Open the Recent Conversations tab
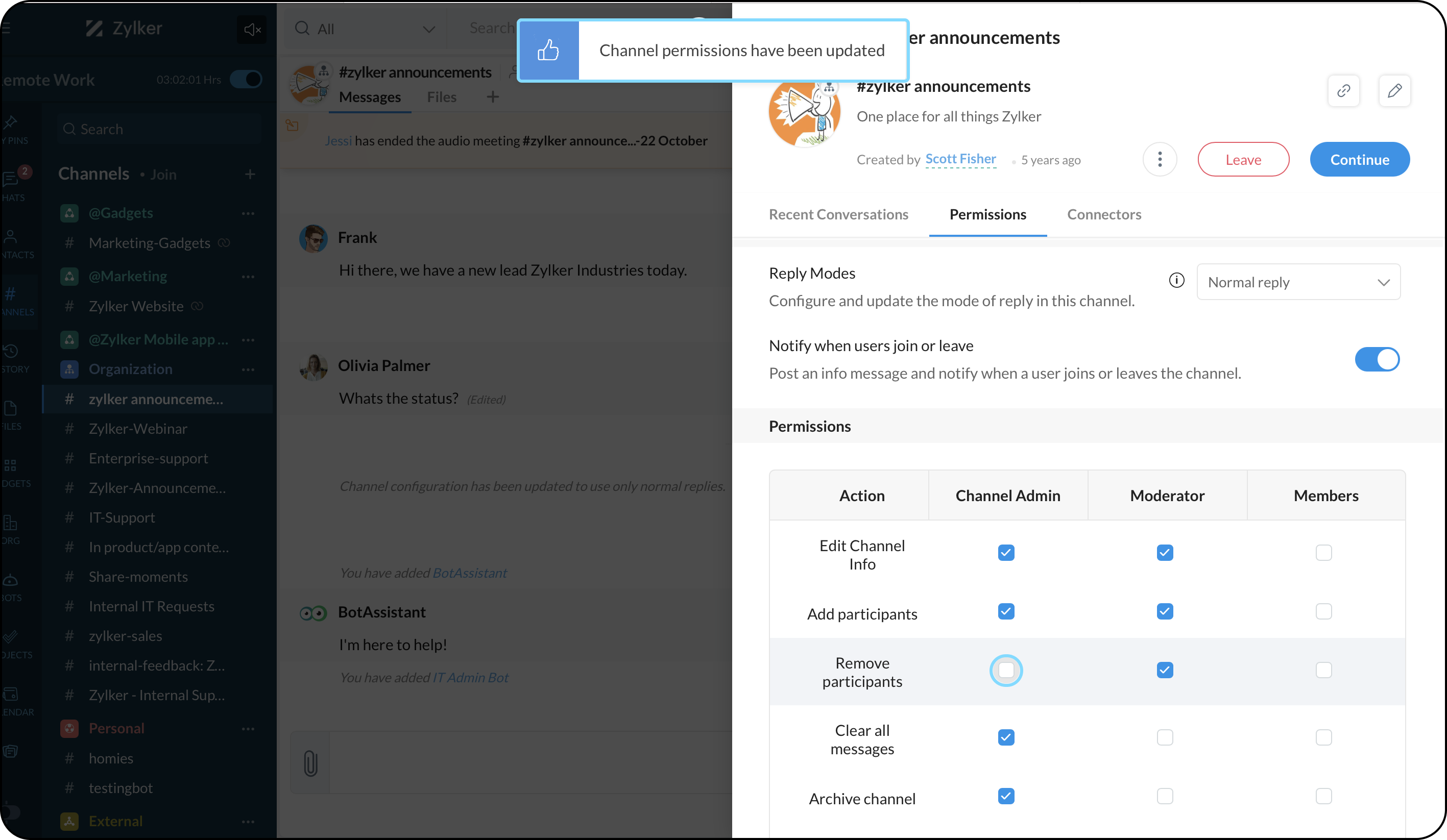This screenshot has height=840, width=1447. point(838,214)
